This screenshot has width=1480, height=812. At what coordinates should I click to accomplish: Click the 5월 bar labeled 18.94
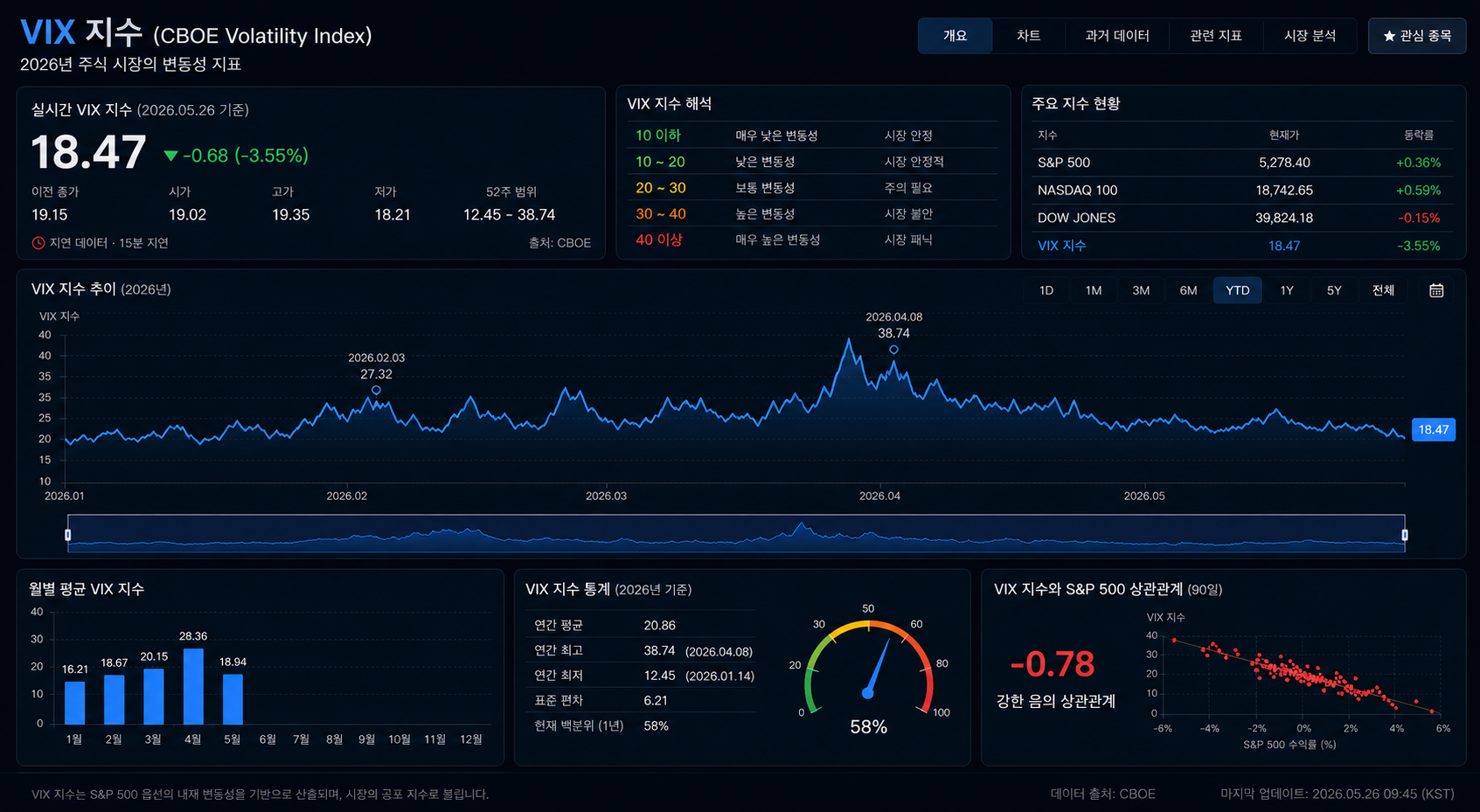233,699
